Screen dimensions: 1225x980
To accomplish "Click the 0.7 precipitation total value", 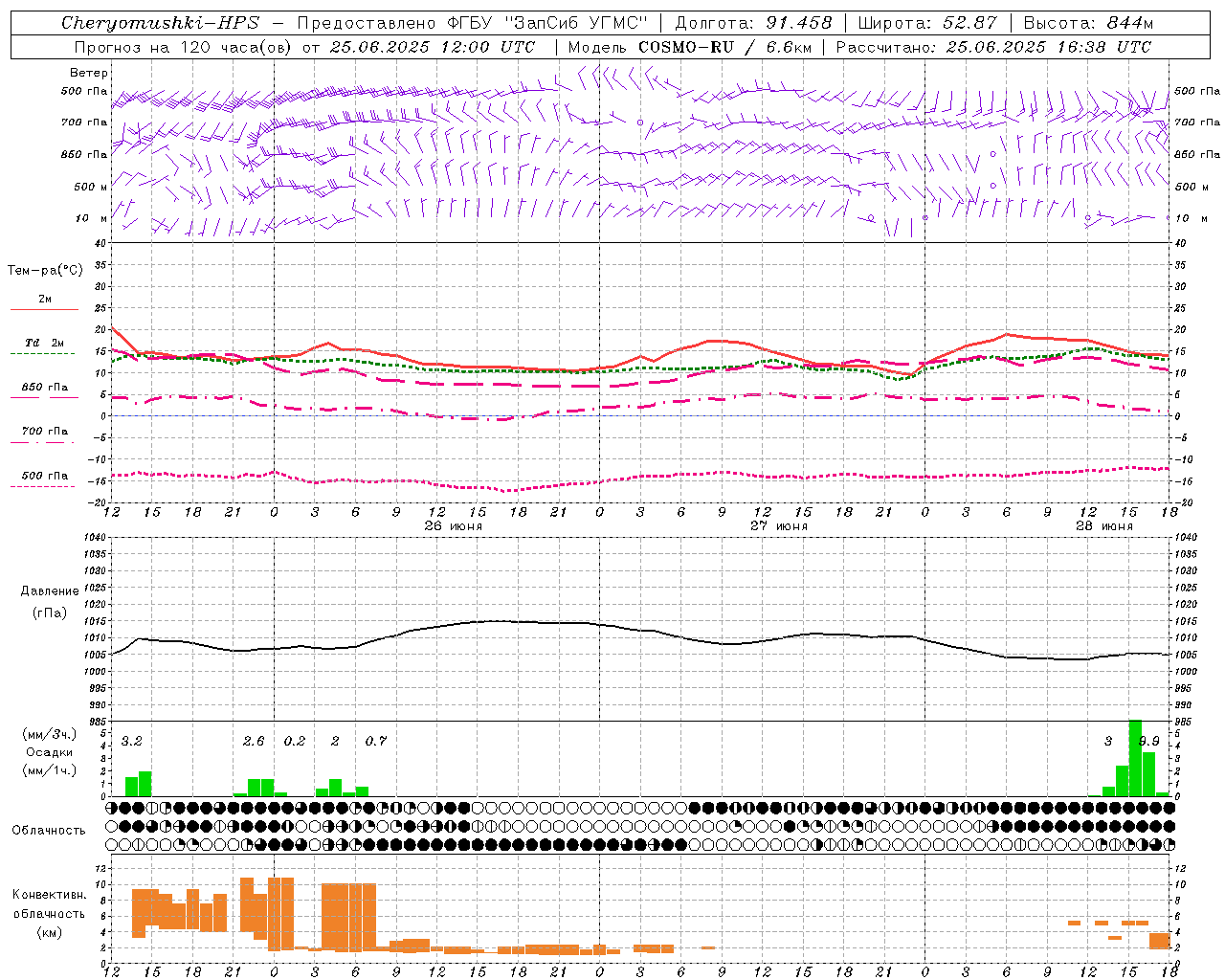I will point(376,742).
